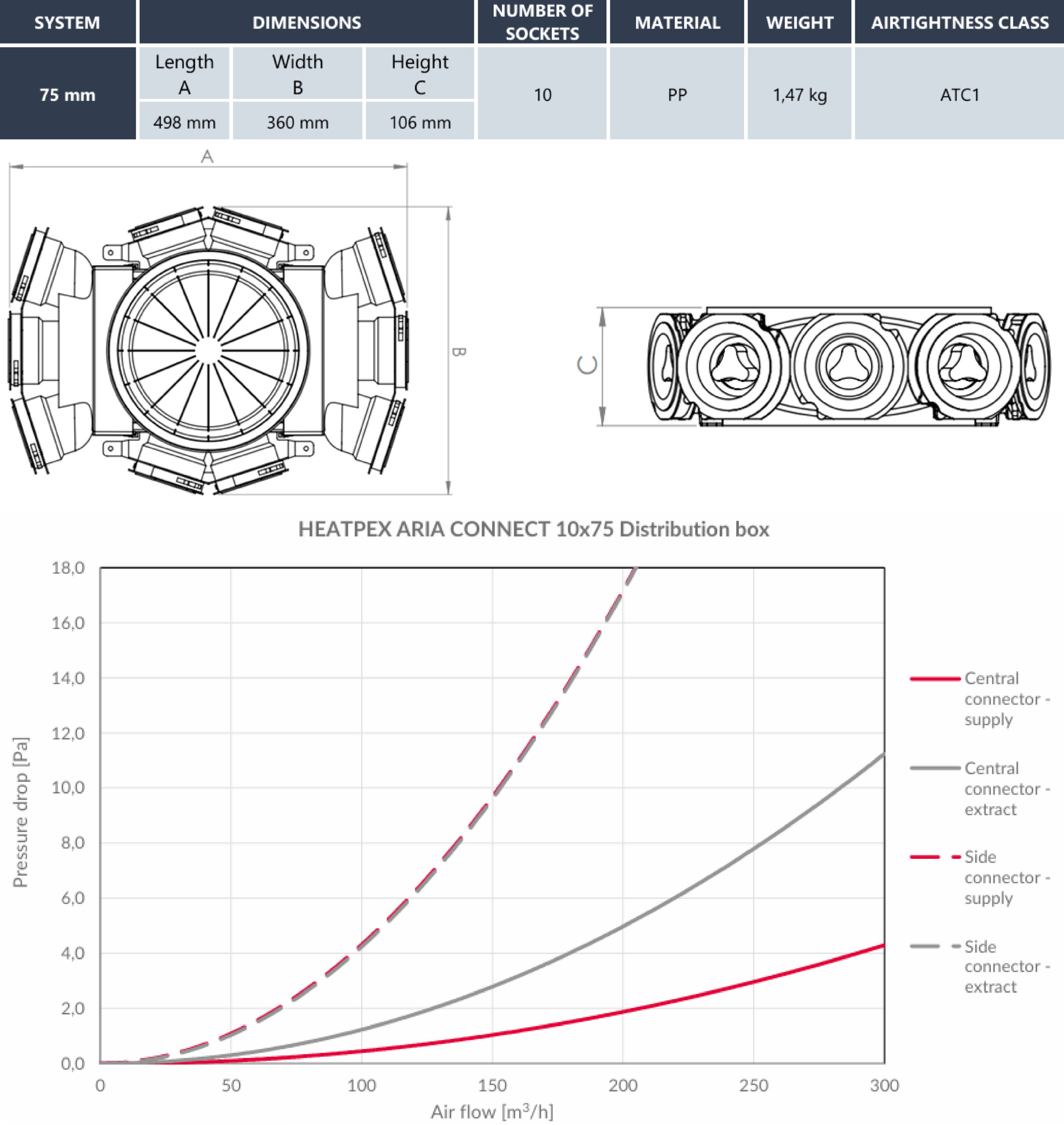Click the DIMENSIONS column header
This screenshot has width=1064, height=1125.
pyautogui.click(x=306, y=22)
